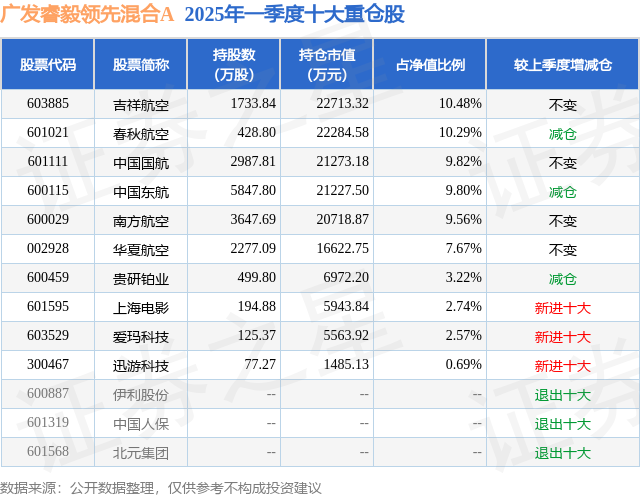
Task: Click market value 22713.32
Action: click(x=342, y=104)
